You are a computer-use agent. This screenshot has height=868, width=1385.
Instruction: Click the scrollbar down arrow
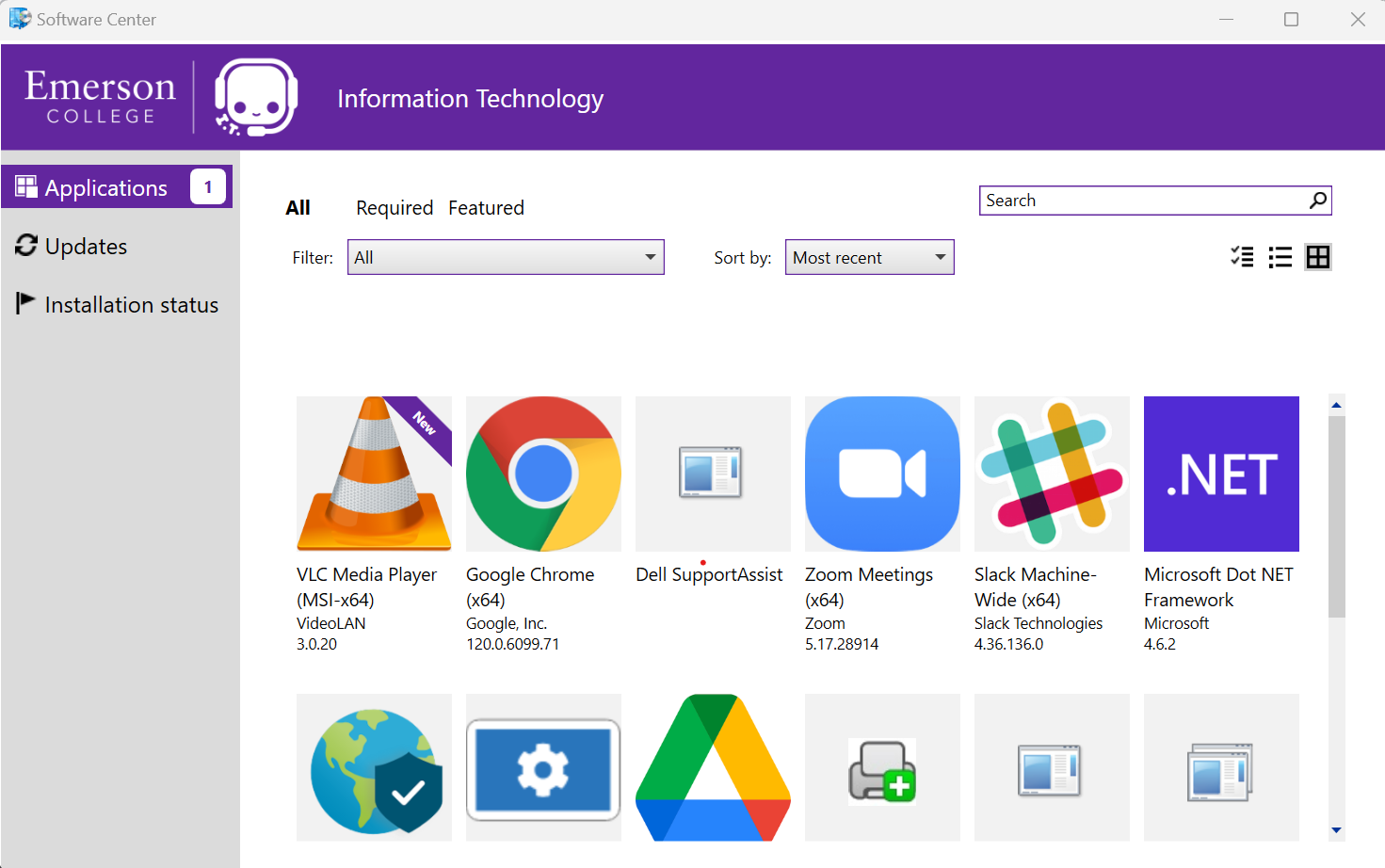point(1336,830)
